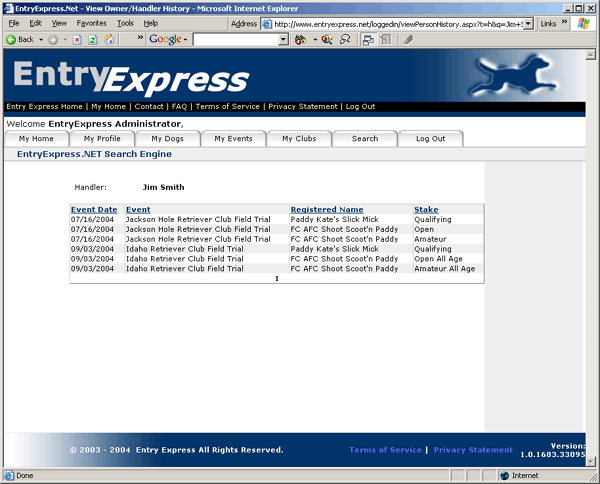This screenshot has width=600, height=484.
Task: Click Log Out in the black navigation bar
Action: pyautogui.click(x=360, y=106)
